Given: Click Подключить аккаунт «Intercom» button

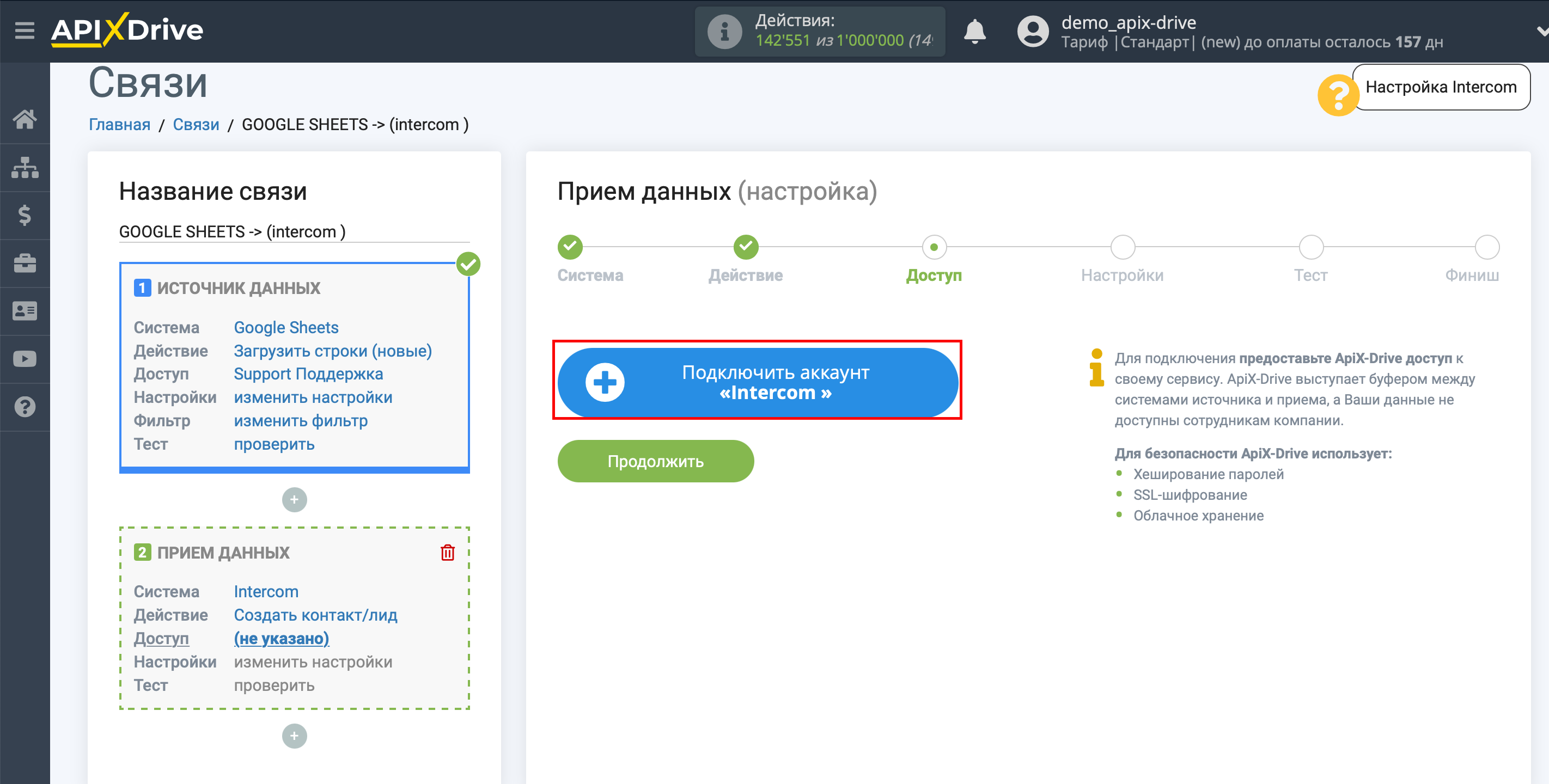Looking at the screenshot, I should [758, 382].
